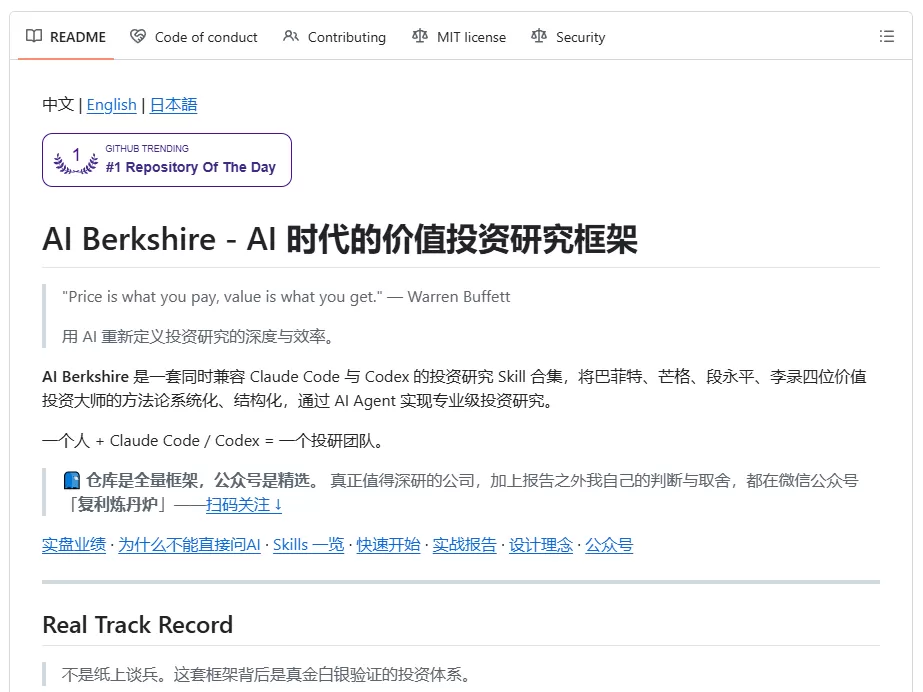The width and height of the screenshot is (923, 692).
Task: Open the Contributing tab
Action: pyautogui.click(x=334, y=36)
